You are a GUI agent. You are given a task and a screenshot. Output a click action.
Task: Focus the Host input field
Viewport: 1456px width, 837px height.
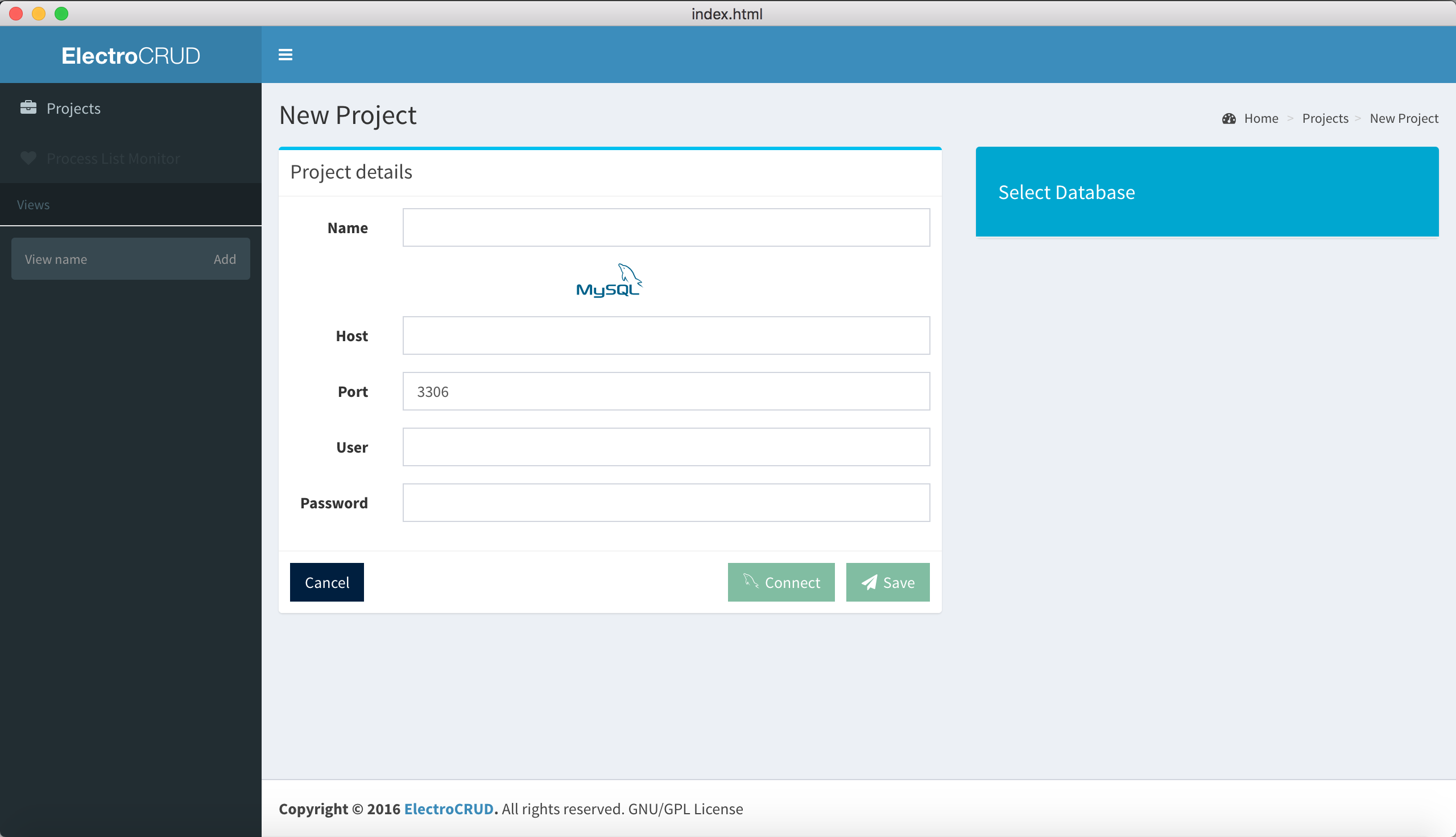click(x=665, y=335)
